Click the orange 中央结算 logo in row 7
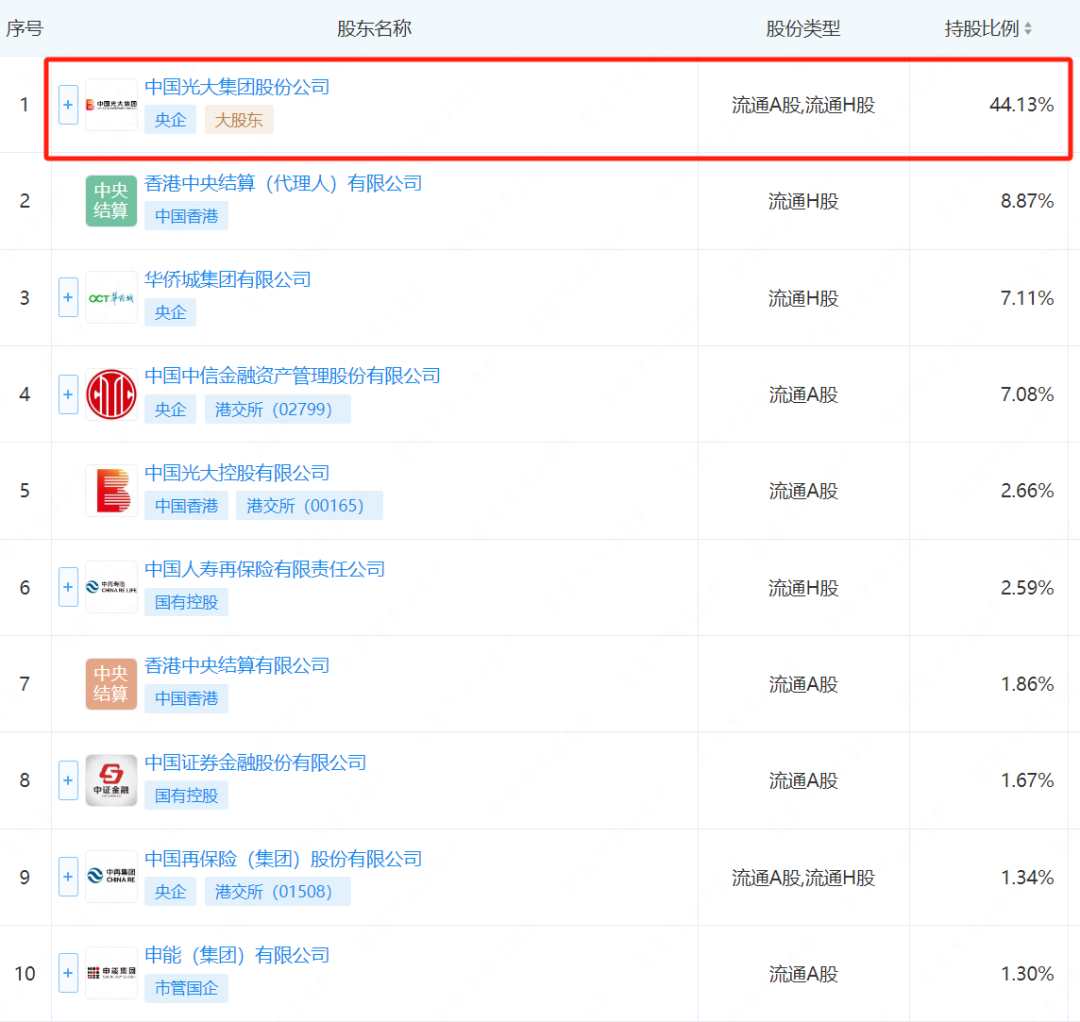1080x1022 pixels. click(x=111, y=684)
